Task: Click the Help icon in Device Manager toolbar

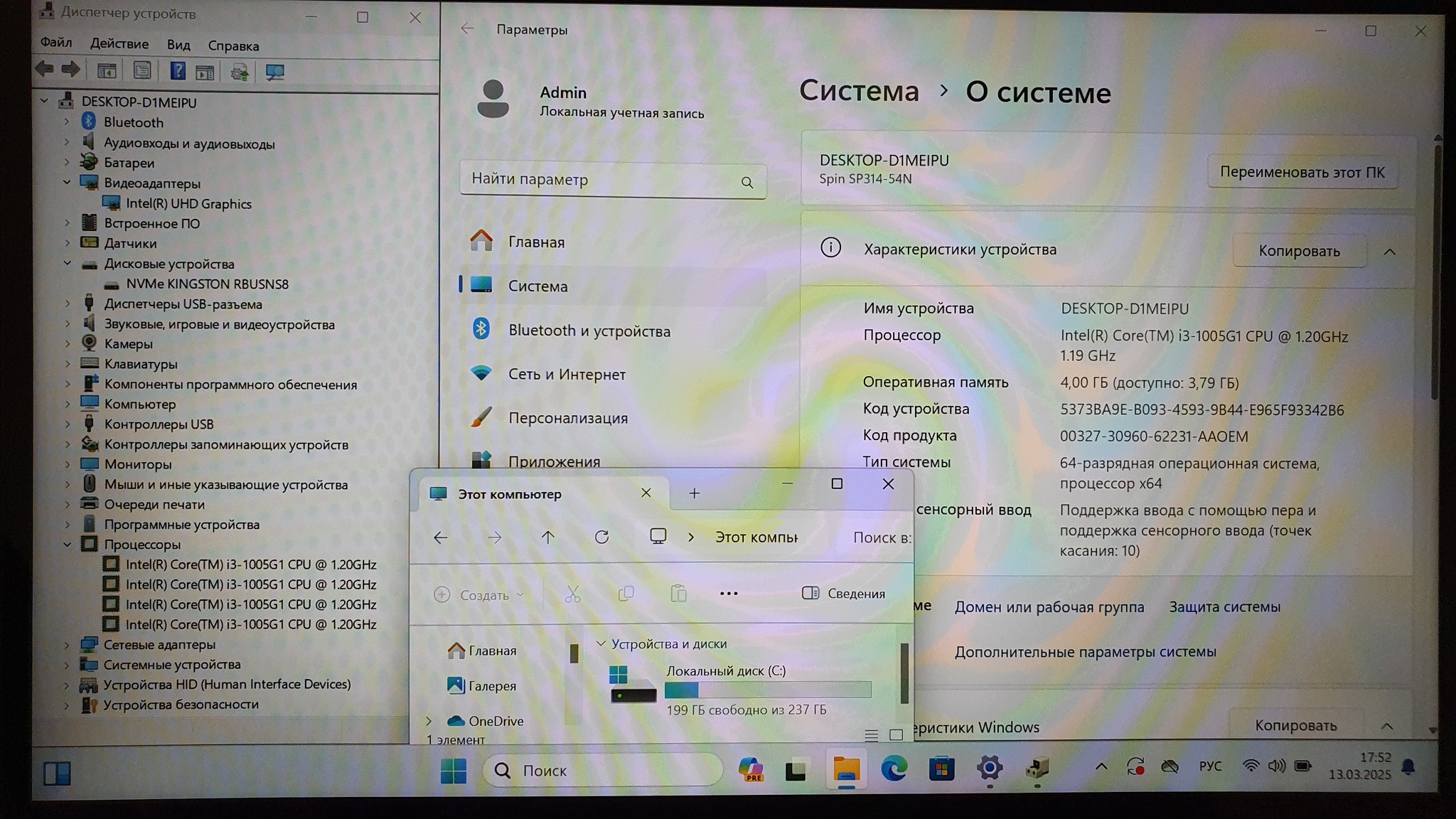Action: pyautogui.click(x=178, y=71)
